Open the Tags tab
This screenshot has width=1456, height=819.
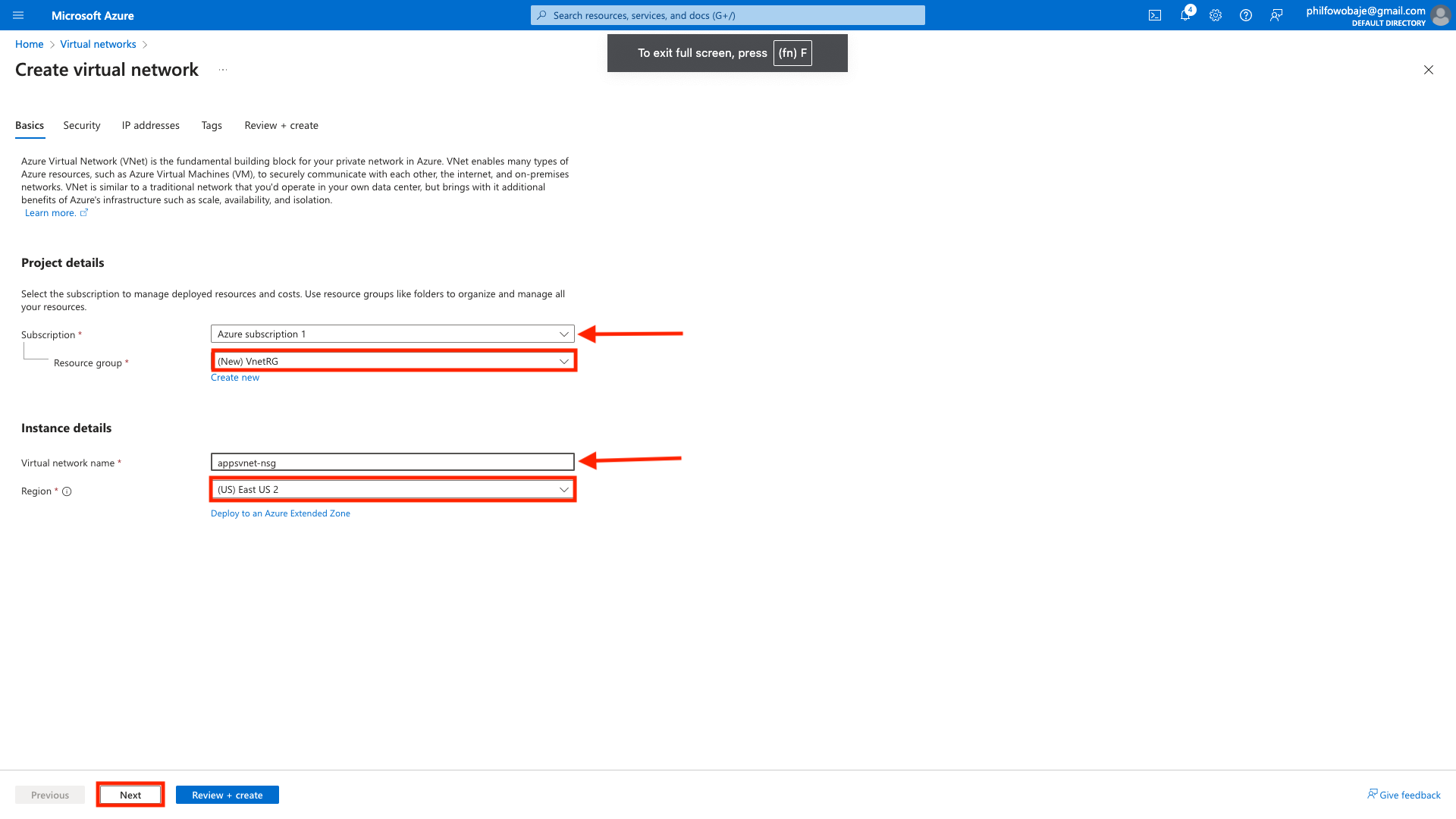[212, 126]
